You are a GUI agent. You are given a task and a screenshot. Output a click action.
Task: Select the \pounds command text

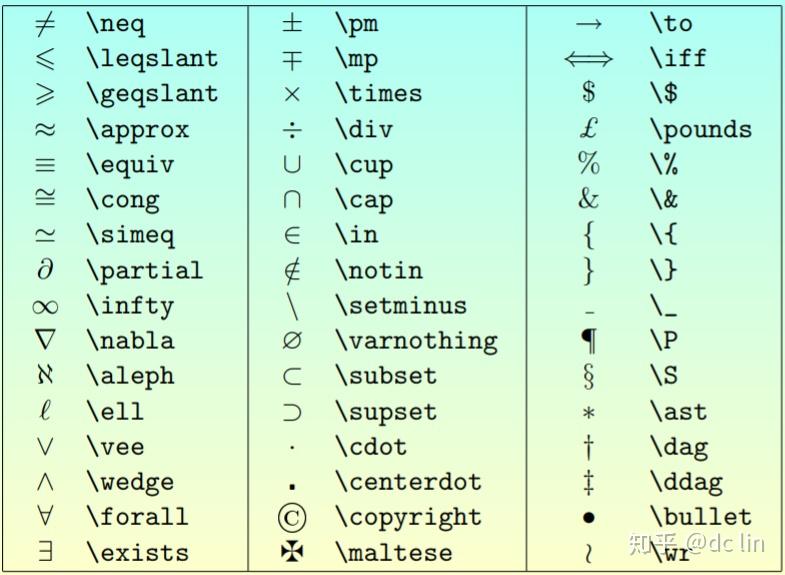click(x=700, y=129)
